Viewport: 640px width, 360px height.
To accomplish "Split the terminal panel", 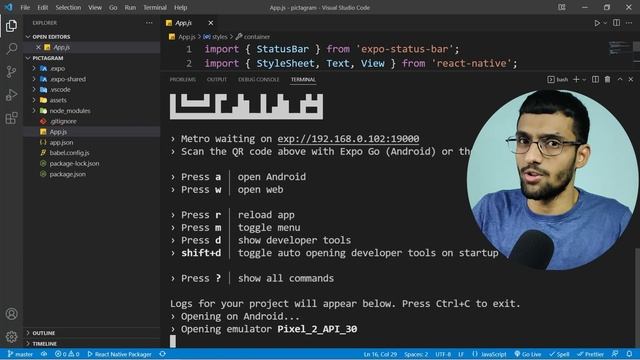I will [596, 79].
